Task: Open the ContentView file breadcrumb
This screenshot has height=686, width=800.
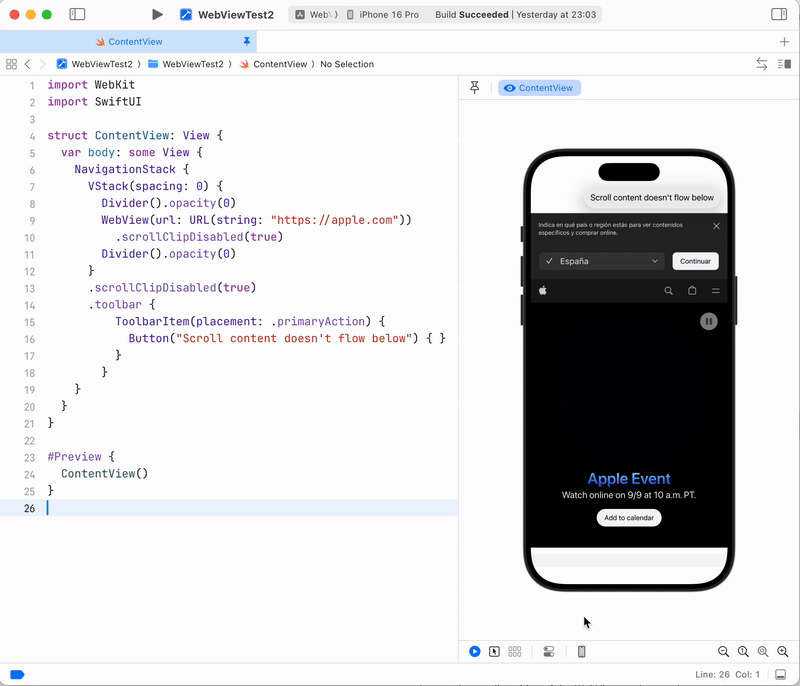Action: (273, 64)
